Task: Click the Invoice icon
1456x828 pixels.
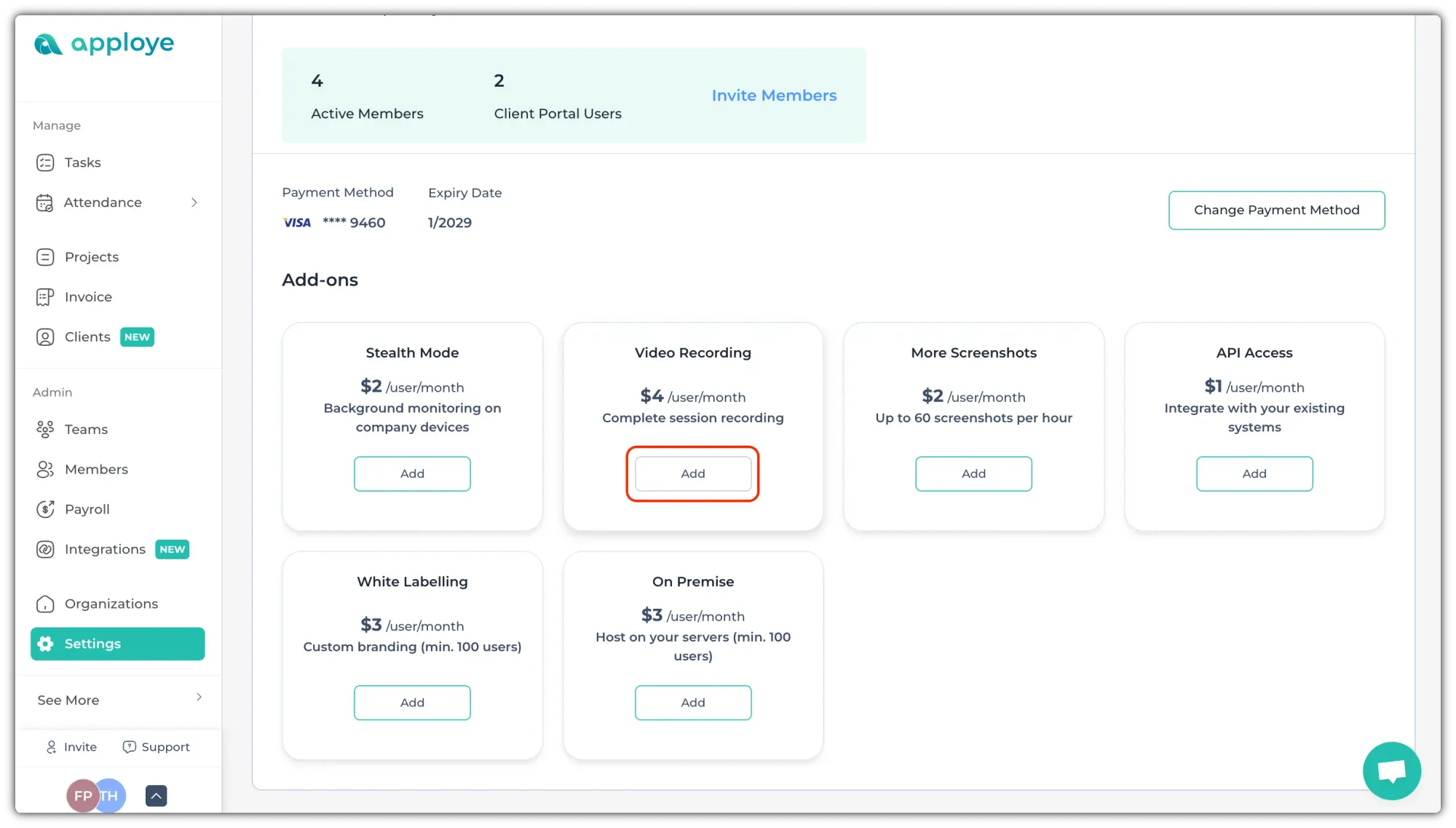Action: click(x=45, y=297)
